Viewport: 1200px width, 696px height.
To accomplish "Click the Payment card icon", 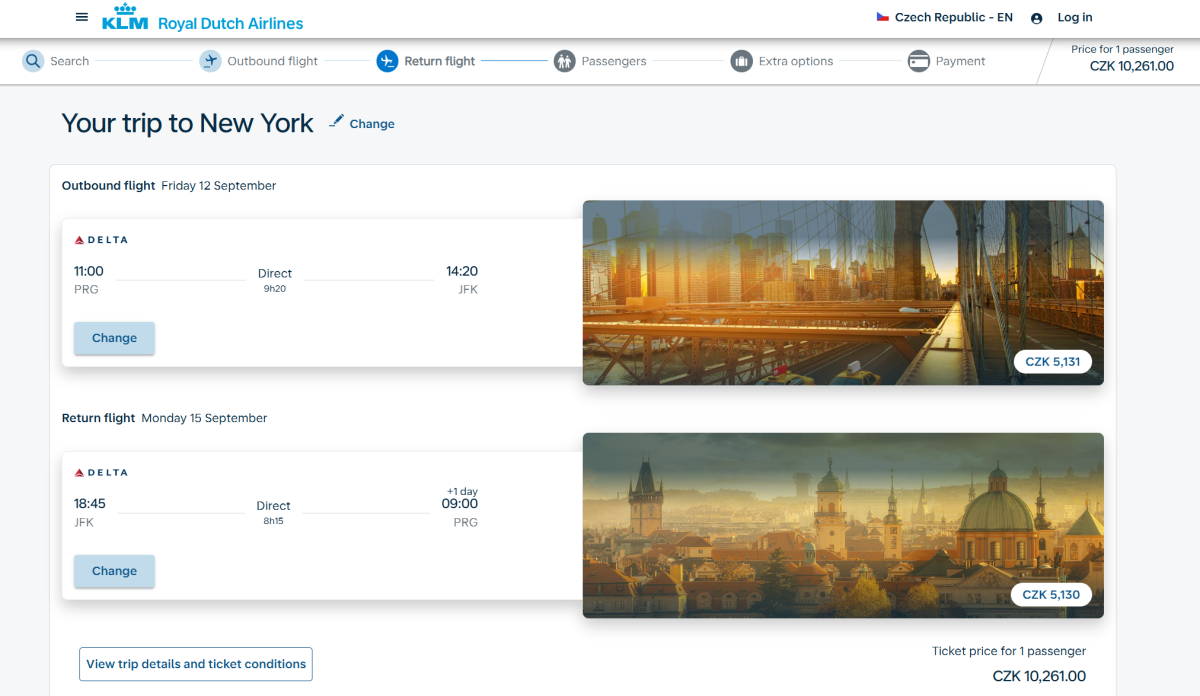I will click(x=918, y=61).
